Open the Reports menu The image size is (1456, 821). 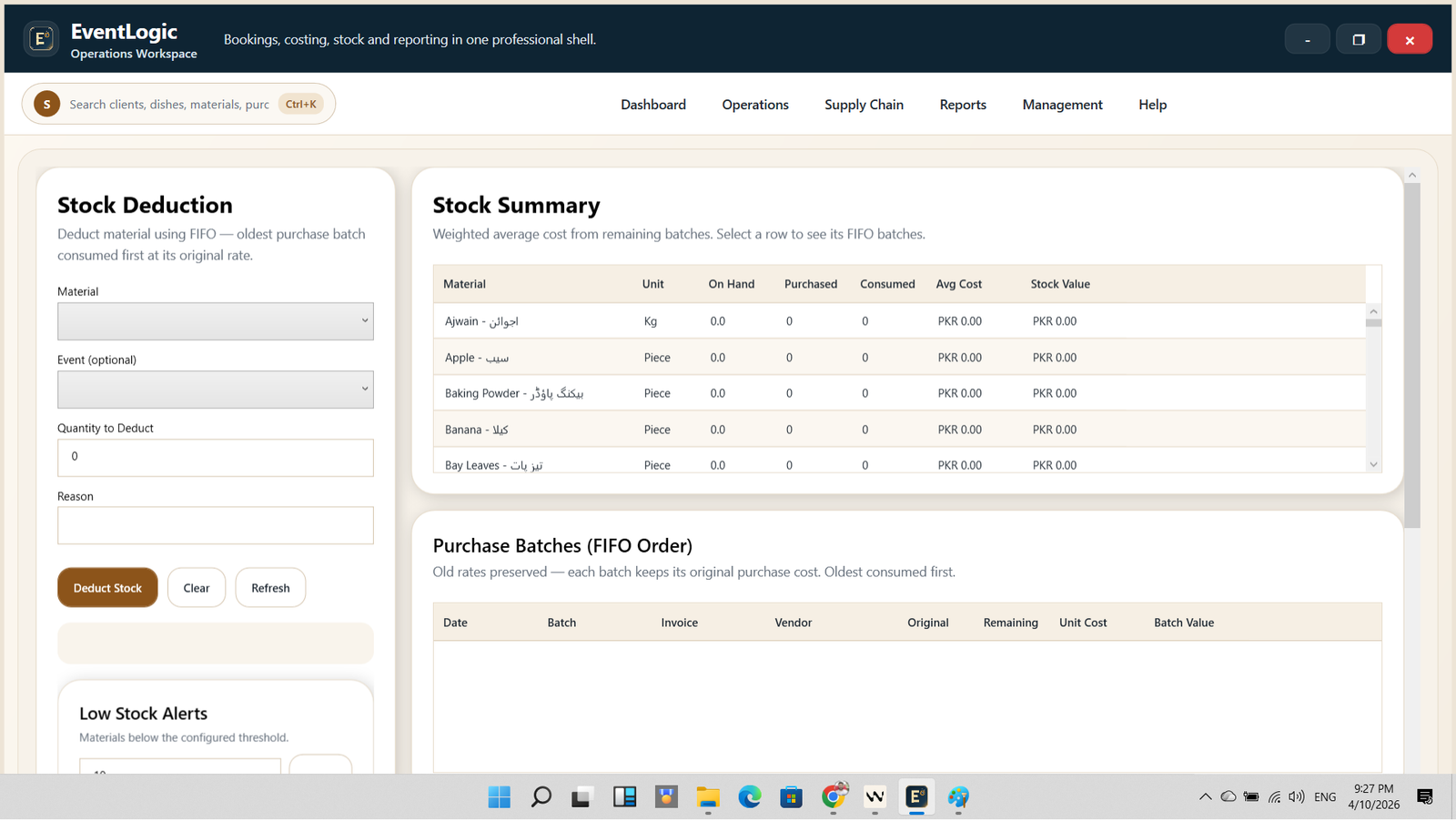click(x=962, y=104)
